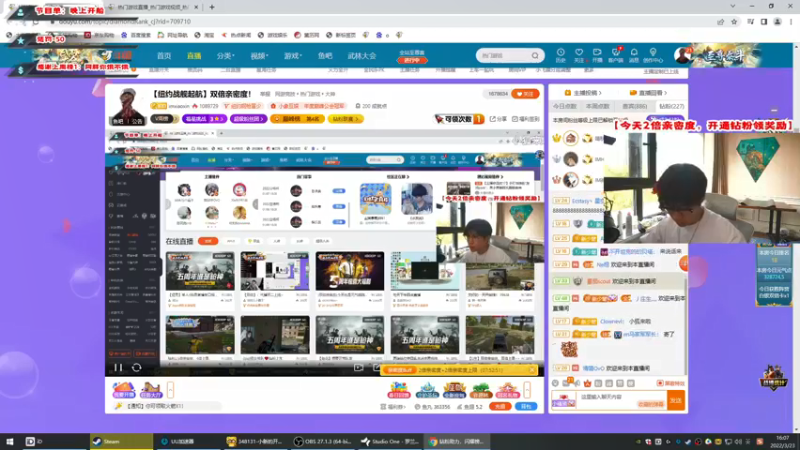Open the 我要开播 activity icon
Viewport: 800px width, 450px height.
click(x=123, y=390)
